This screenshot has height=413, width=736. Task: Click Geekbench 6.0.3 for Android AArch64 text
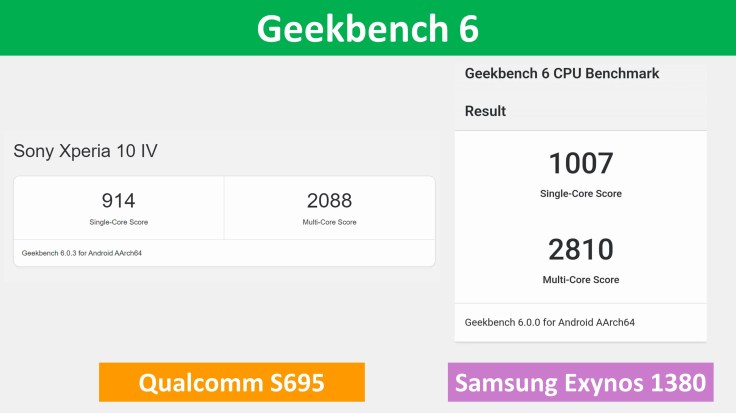pos(82,253)
